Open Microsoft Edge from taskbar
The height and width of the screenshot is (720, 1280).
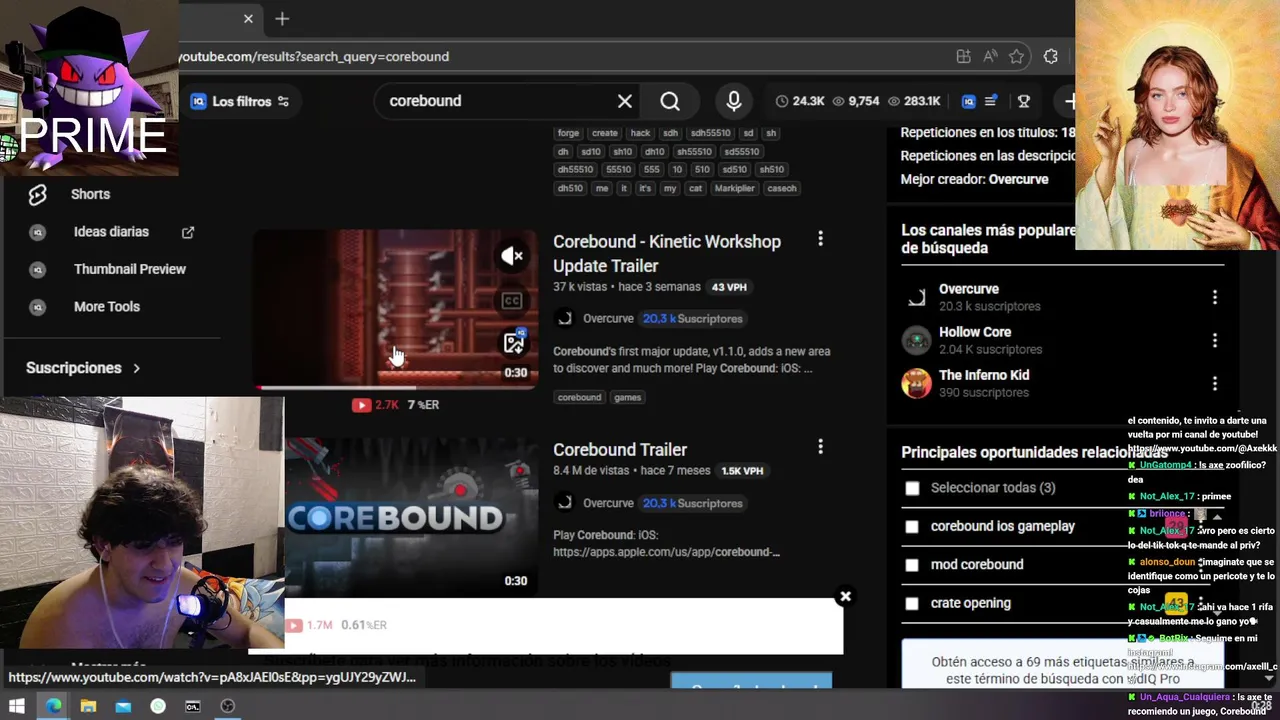click(x=53, y=706)
